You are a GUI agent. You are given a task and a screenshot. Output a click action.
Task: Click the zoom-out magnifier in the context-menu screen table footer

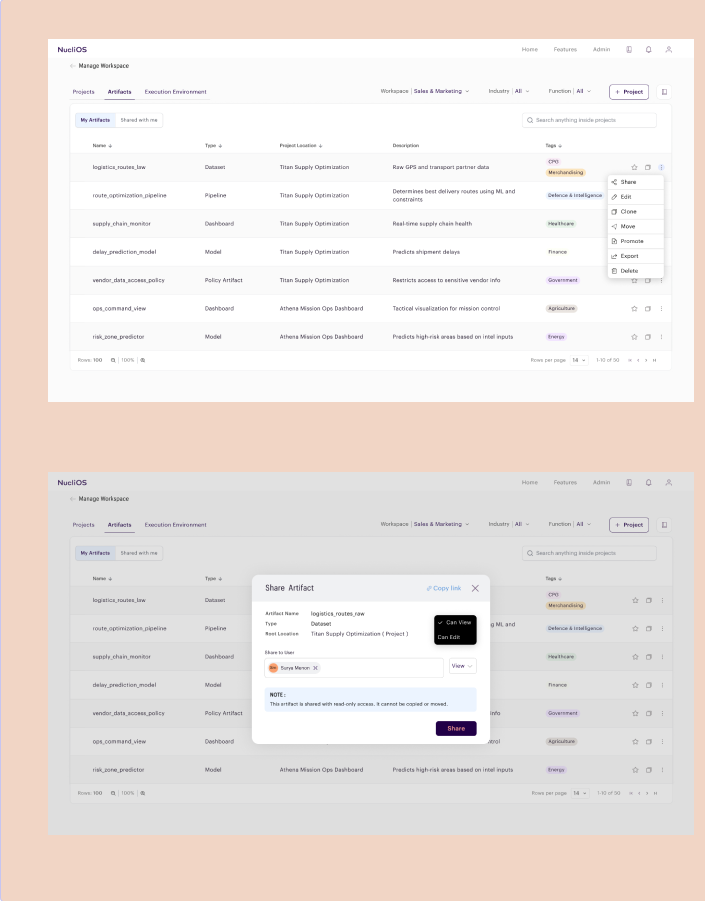113,360
